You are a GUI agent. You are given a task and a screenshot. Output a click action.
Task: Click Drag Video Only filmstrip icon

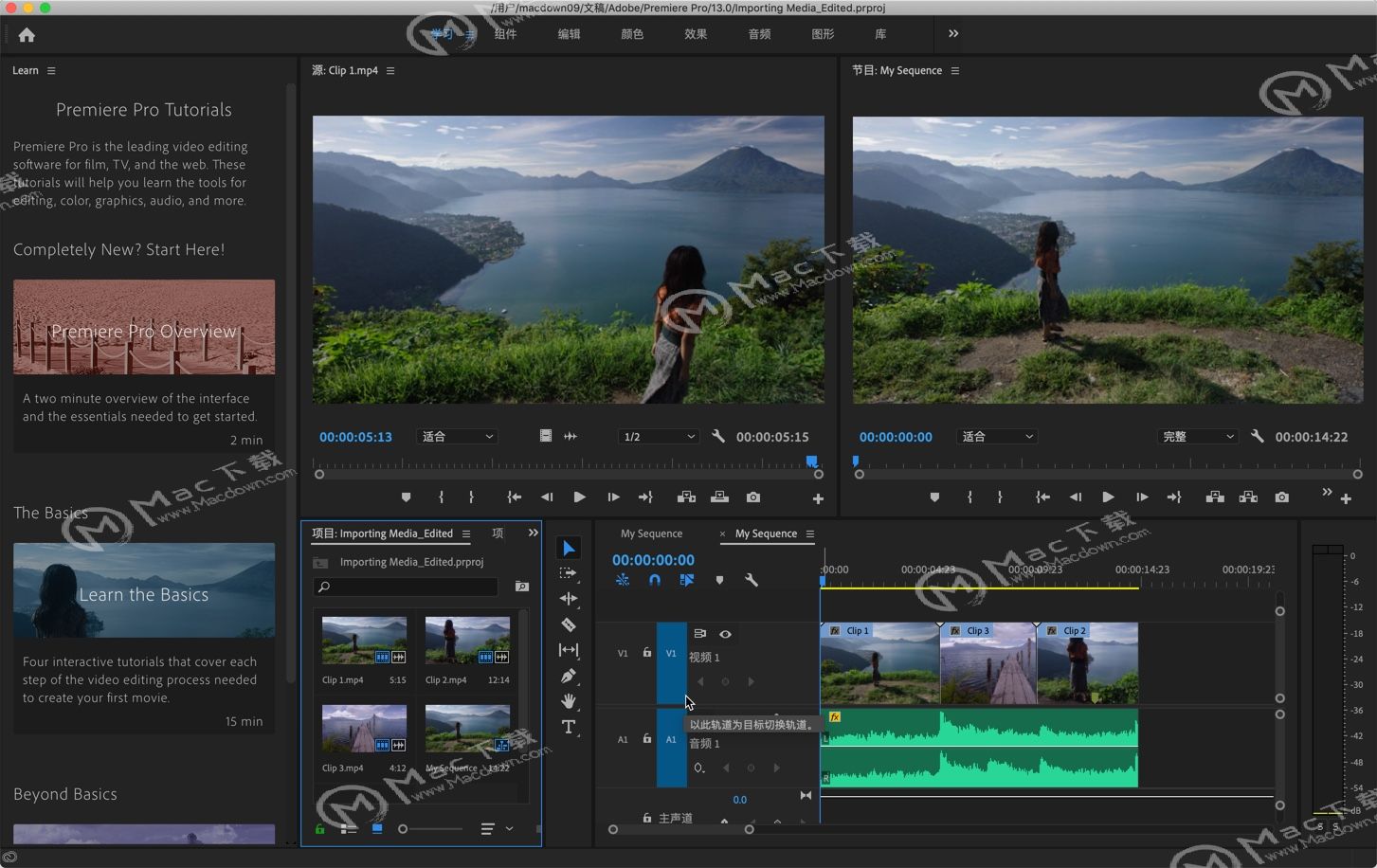click(546, 436)
